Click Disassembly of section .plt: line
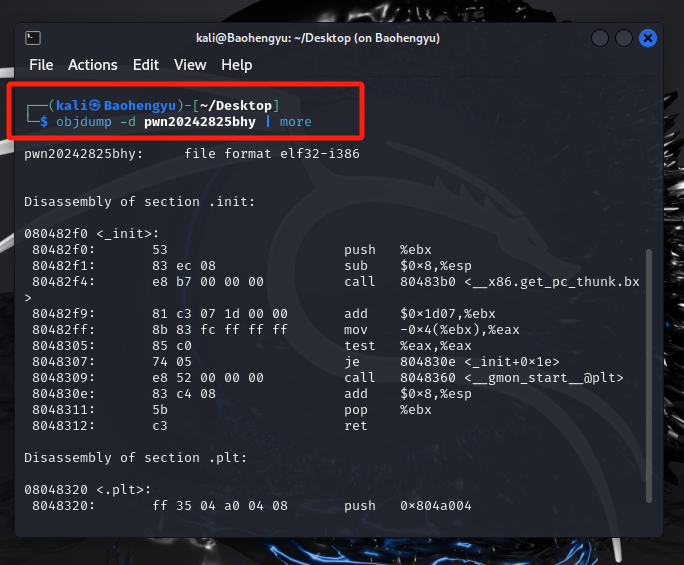Screen dimensions: 684x565 click(135, 458)
